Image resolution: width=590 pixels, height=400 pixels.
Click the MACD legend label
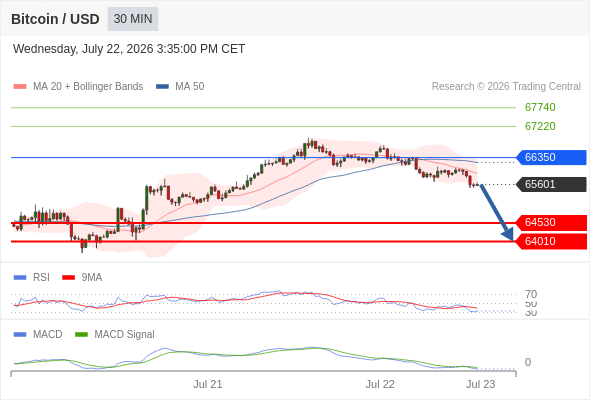click(48, 335)
